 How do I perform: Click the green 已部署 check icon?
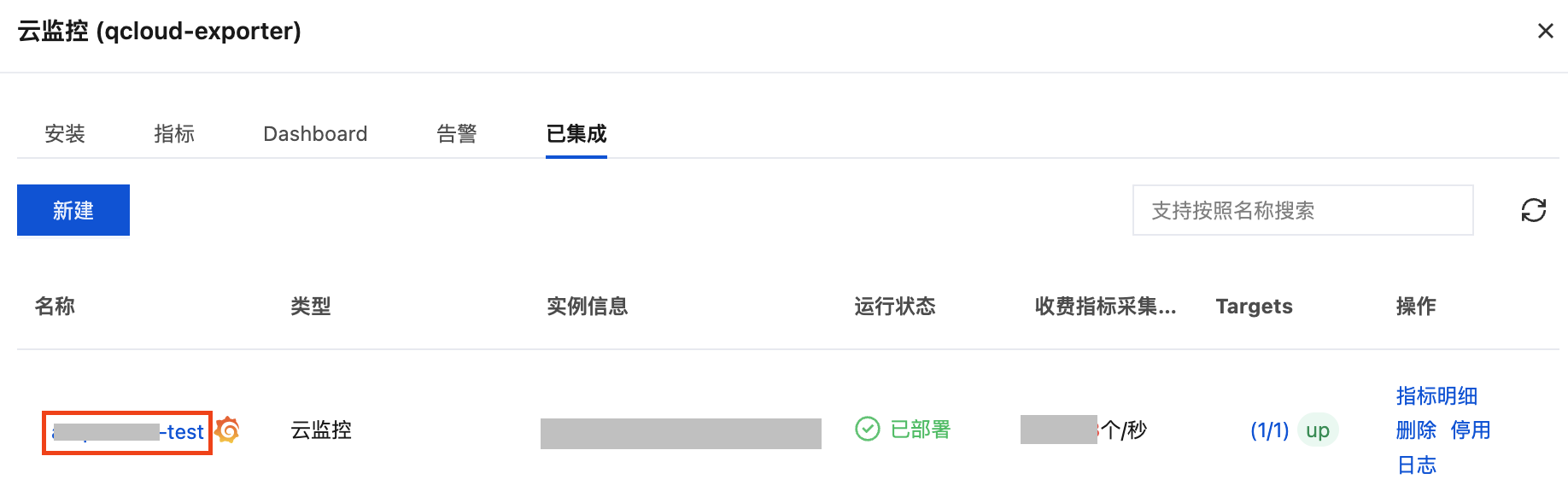pos(867,429)
